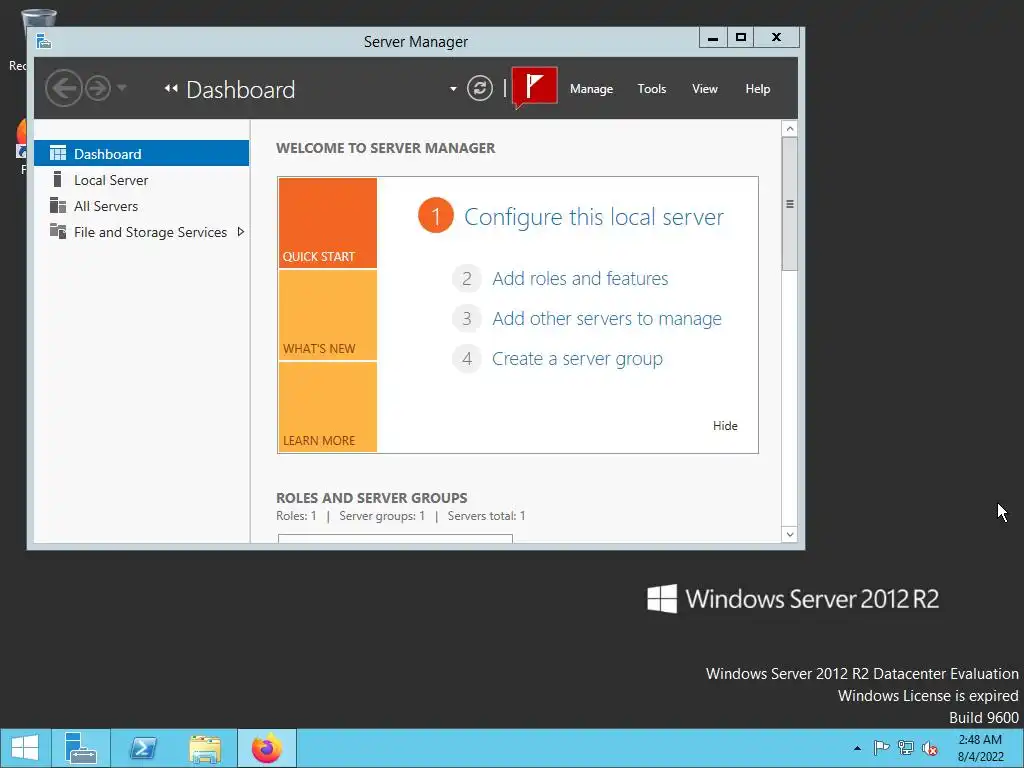Viewport: 1024px width, 768px height.
Task: Click the Local Server icon in sidebar
Action: click(x=57, y=180)
